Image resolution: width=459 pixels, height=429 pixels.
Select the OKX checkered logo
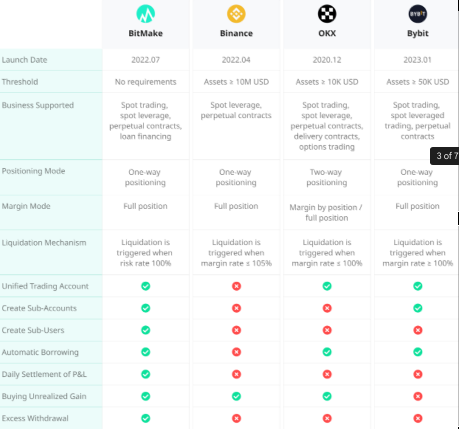(327, 14)
